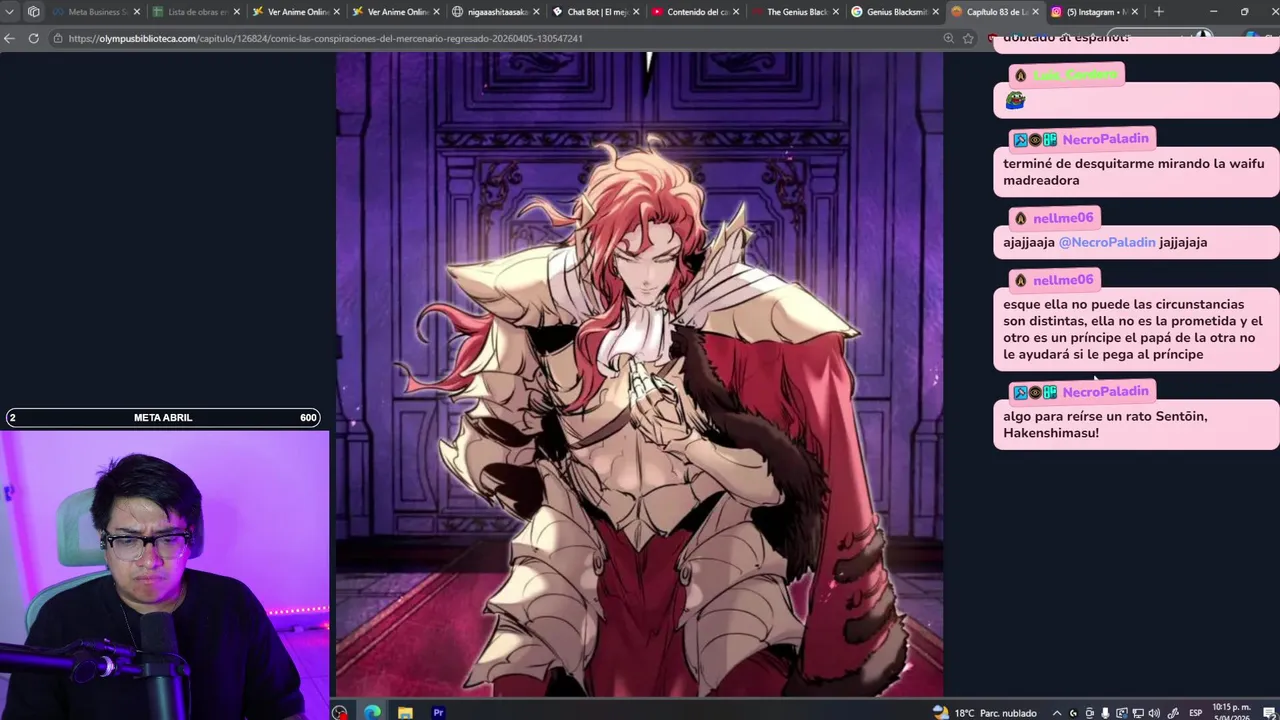Close the Capítulo 83 tab
The height and width of the screenshot is (720, 1280).
(x=1035, y=12)
